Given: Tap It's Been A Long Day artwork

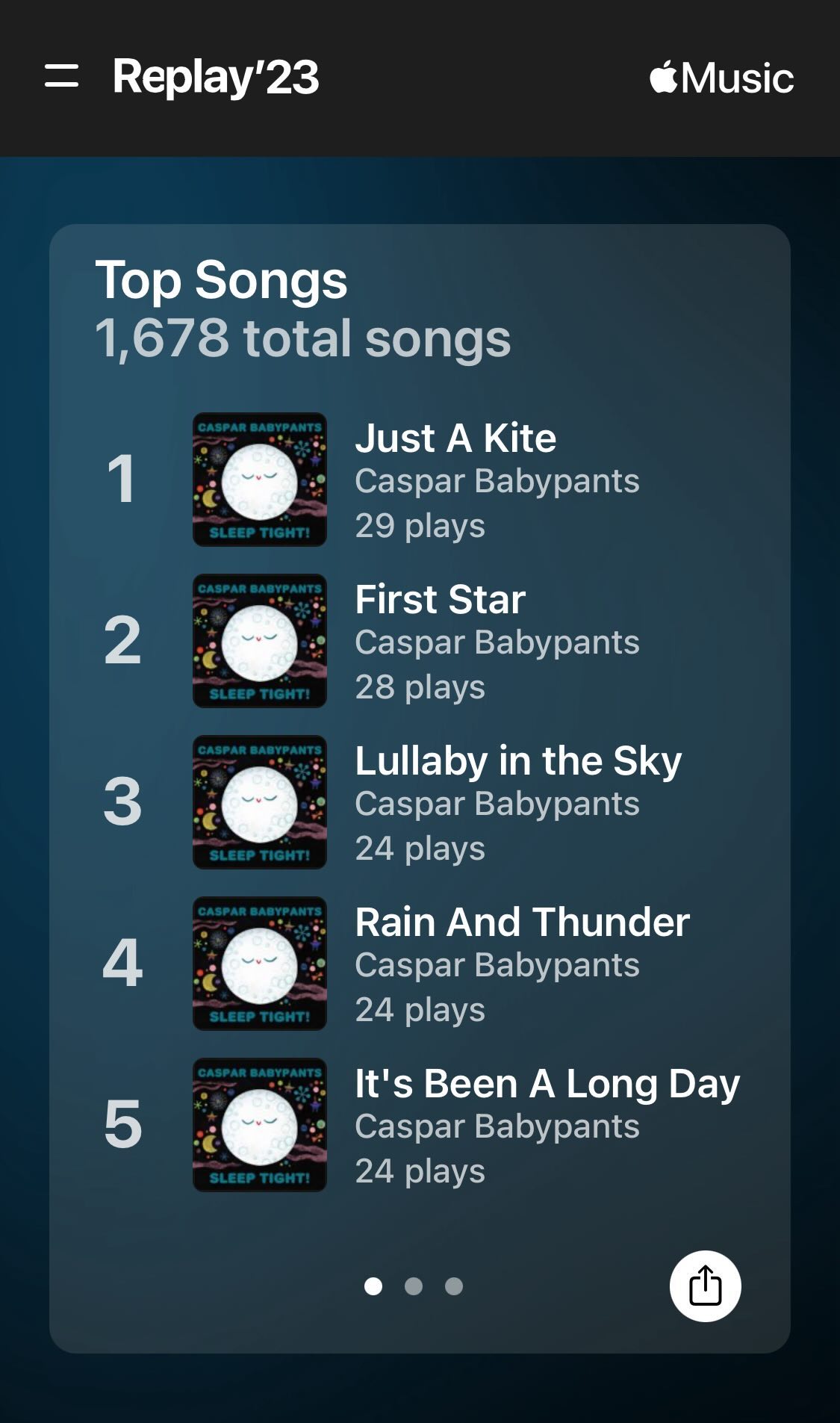Looking at the screenshot, I should coord(260,1125).
